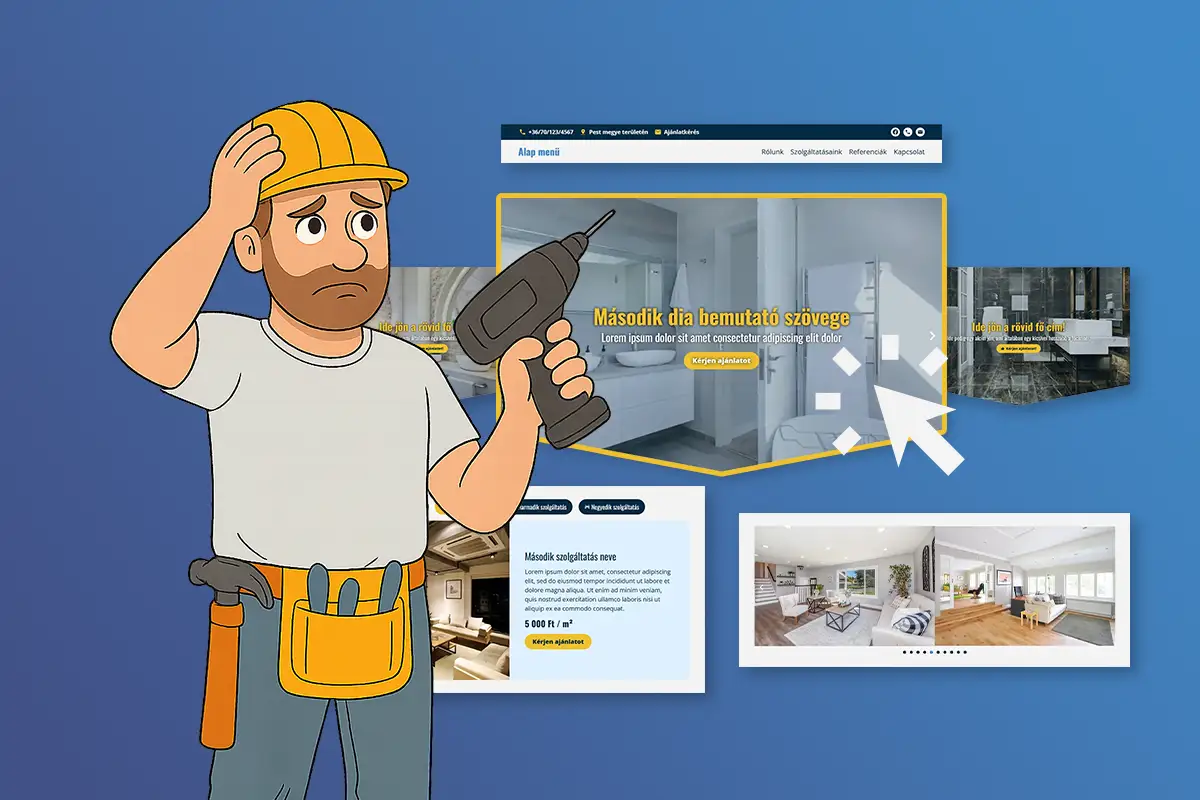Click the Második dia bemutató szövege heading
1200x800 pixels.
[721, 318]
